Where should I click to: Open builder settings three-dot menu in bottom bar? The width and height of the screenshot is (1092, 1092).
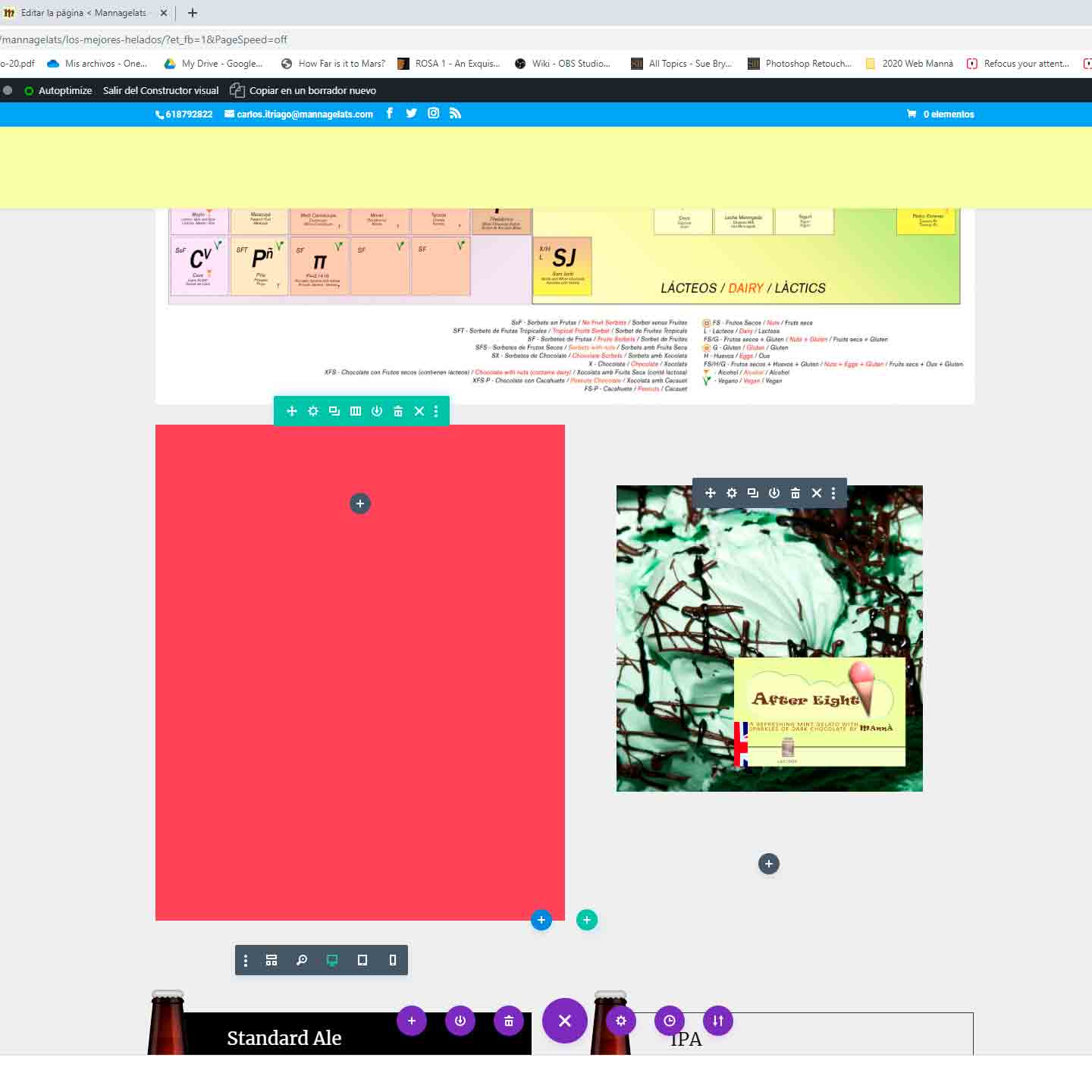coord(246,960)
